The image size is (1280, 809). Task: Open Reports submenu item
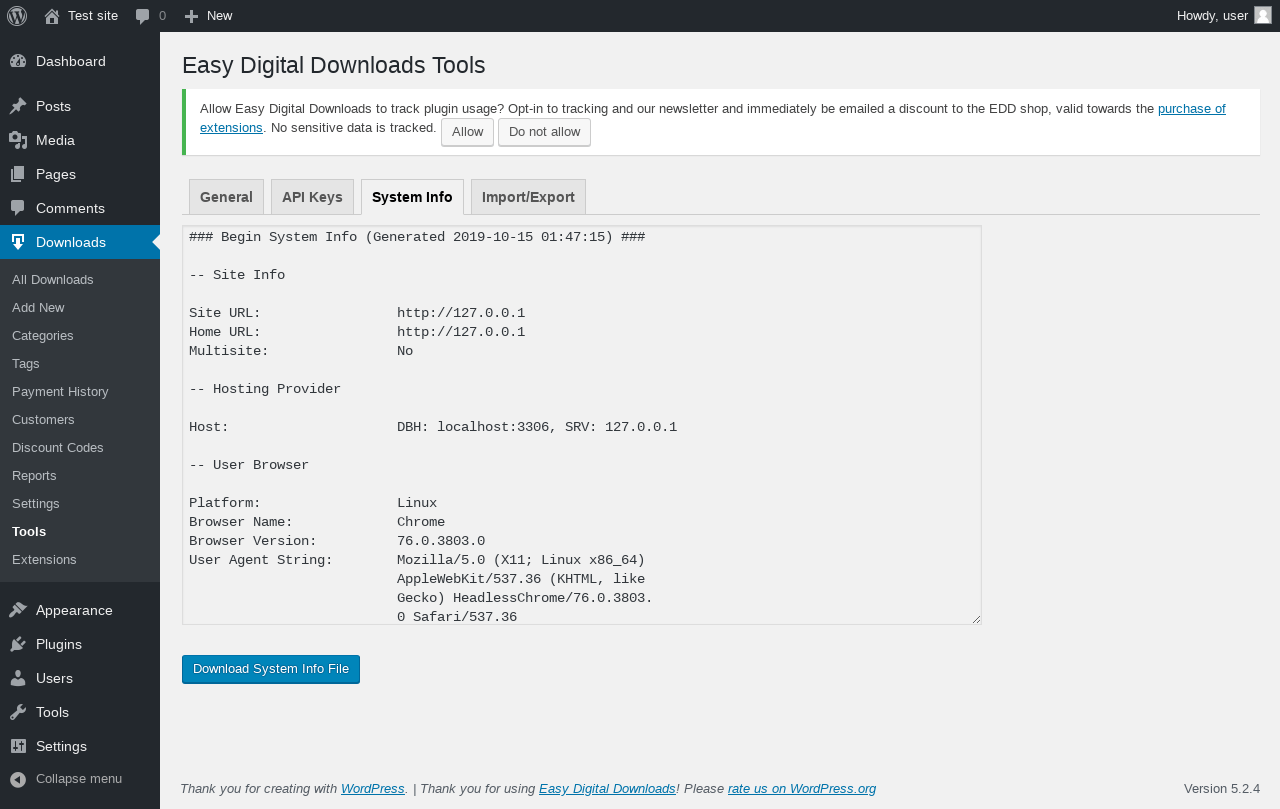tap(34, 475)
